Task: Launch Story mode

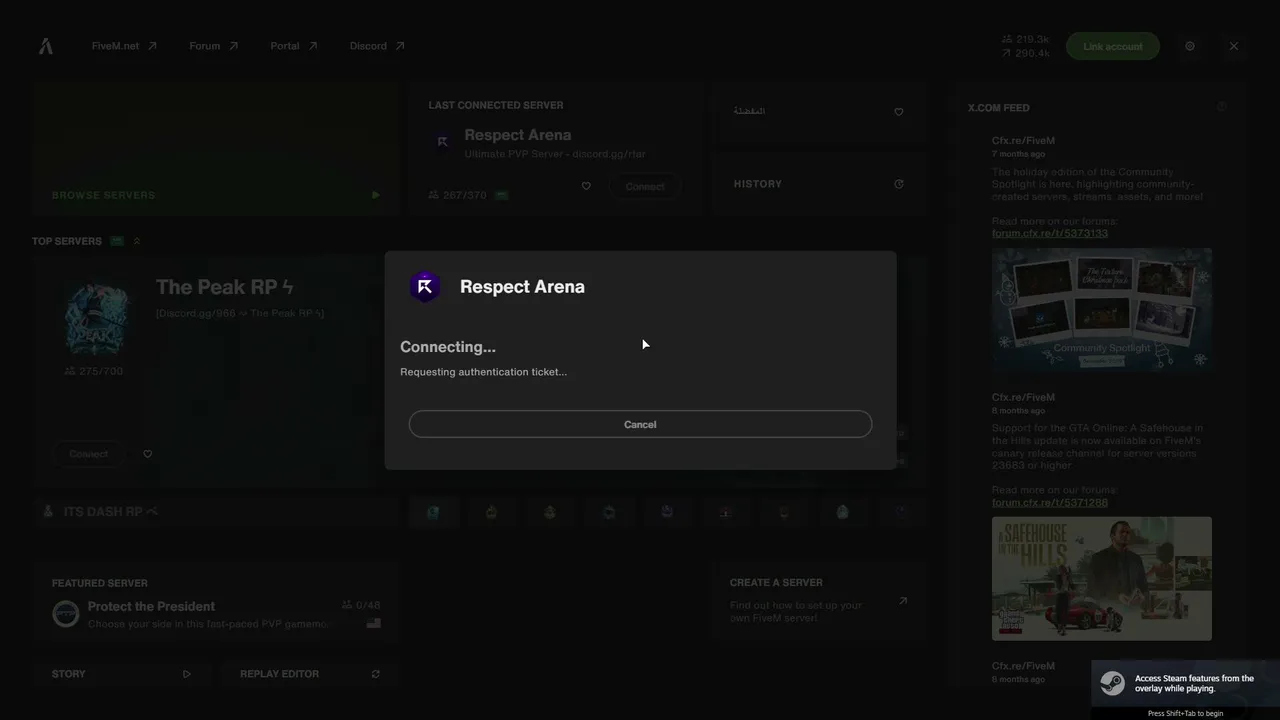Action: [122, 674]
